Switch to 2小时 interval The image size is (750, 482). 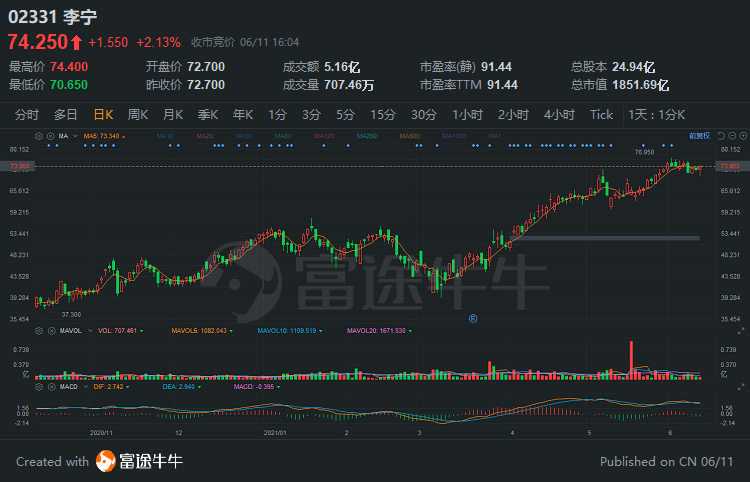[513, 115]
